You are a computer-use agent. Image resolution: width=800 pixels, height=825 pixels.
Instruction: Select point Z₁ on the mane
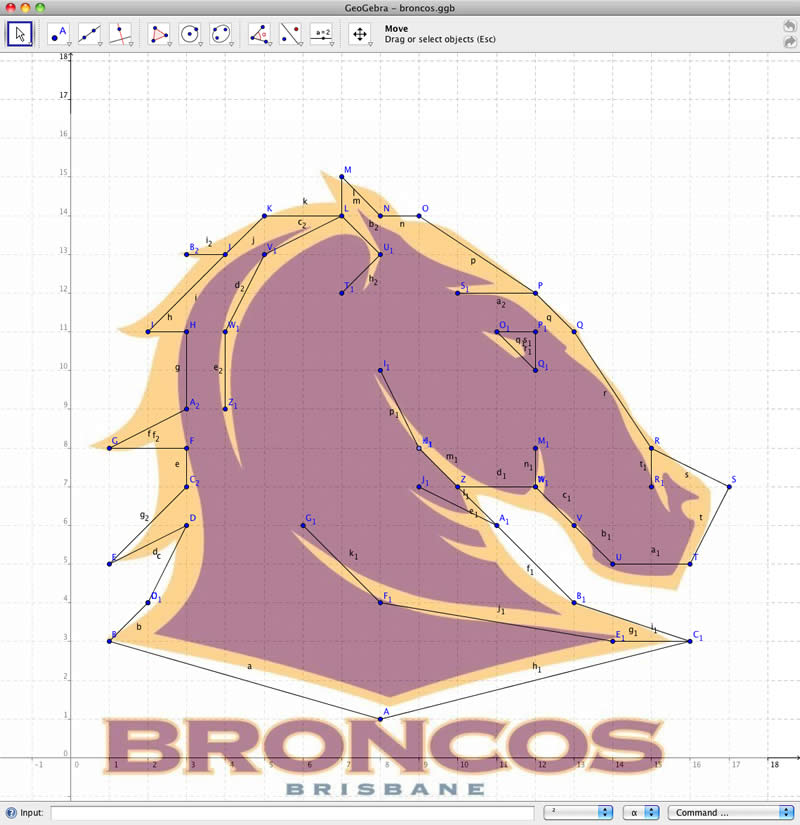pos(225,409)
